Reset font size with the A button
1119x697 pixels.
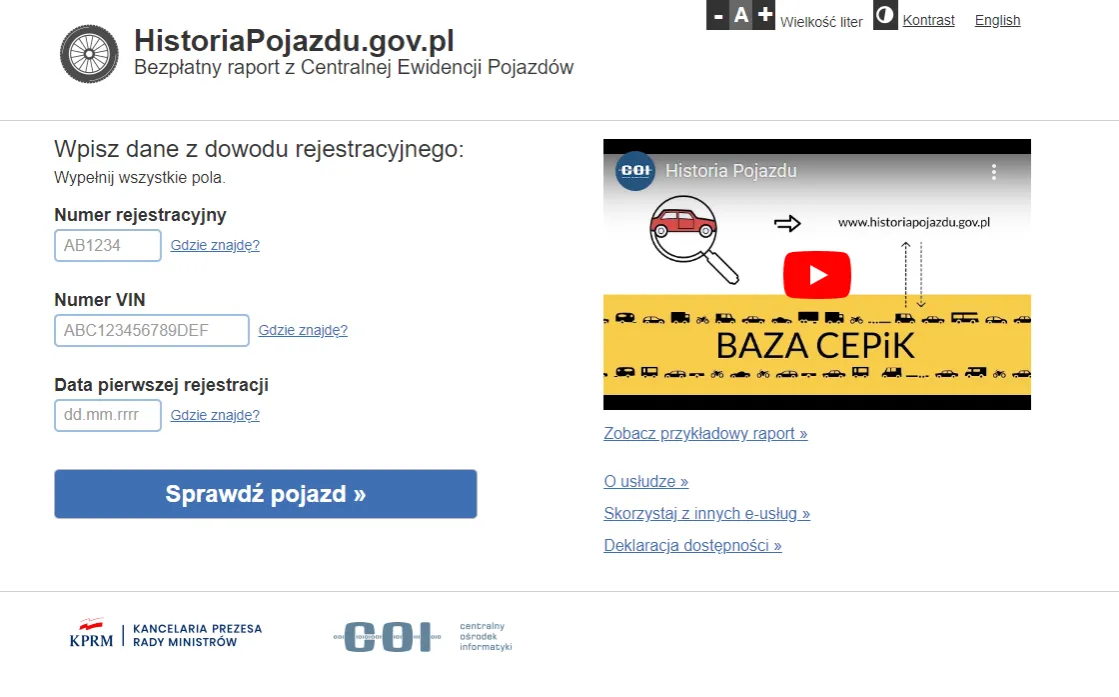[741, 15]
